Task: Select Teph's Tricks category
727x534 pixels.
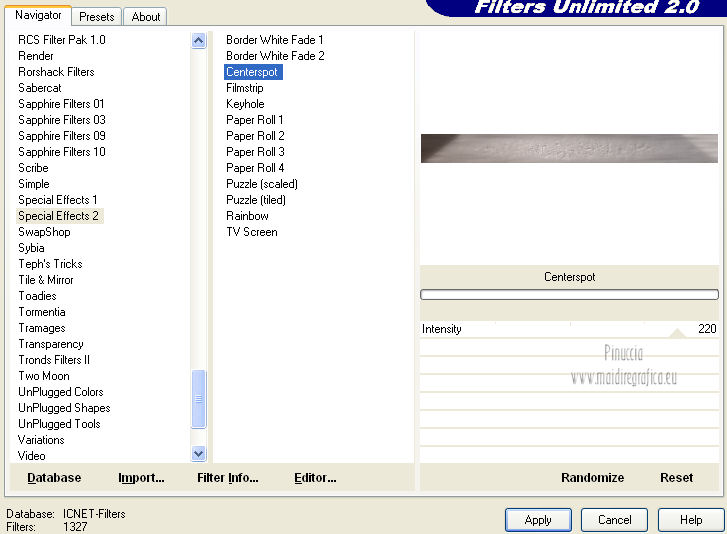Action: coord(50,264)
